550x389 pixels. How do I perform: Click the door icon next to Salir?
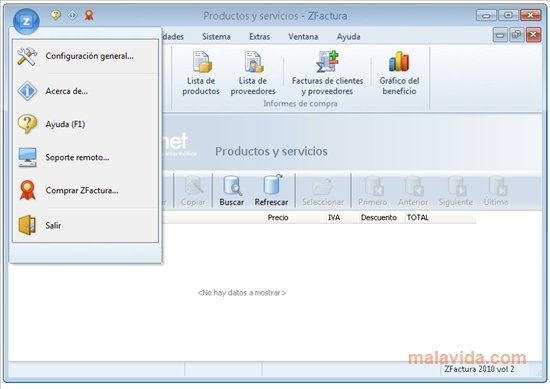27,225
